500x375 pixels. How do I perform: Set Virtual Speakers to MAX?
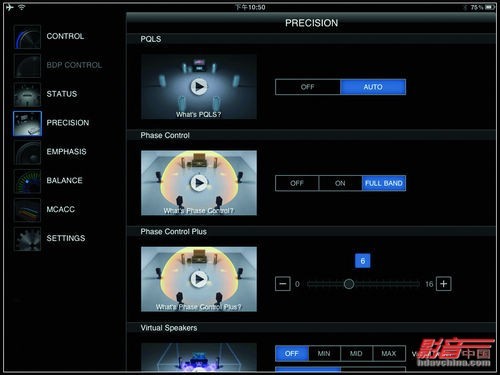(389, 354)
